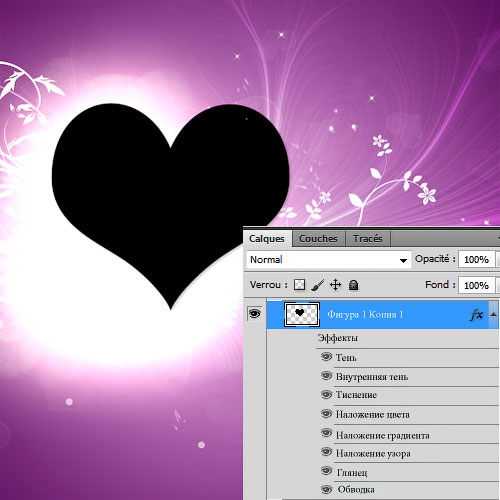This screenshot has width=500, height=500.
Task: Click the Наложение градиента effect label
Action: (x=383, y=435)
